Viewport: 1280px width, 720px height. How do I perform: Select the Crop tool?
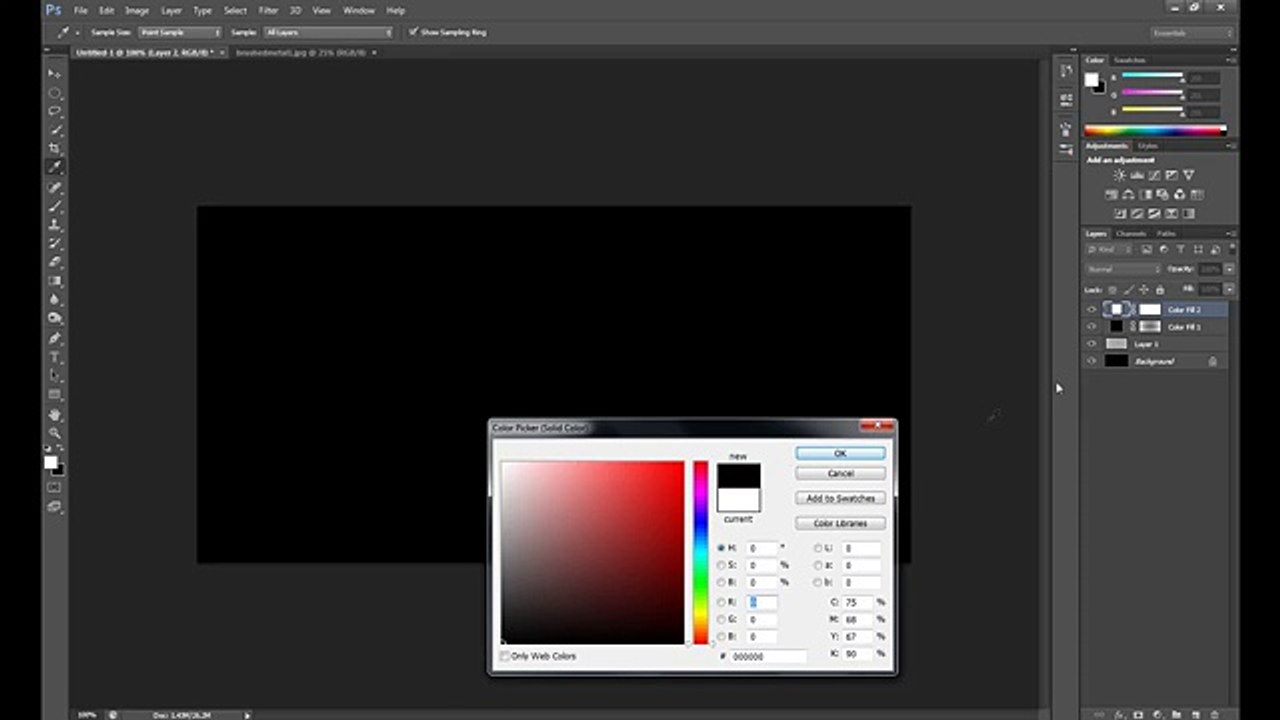click(55, 148)
